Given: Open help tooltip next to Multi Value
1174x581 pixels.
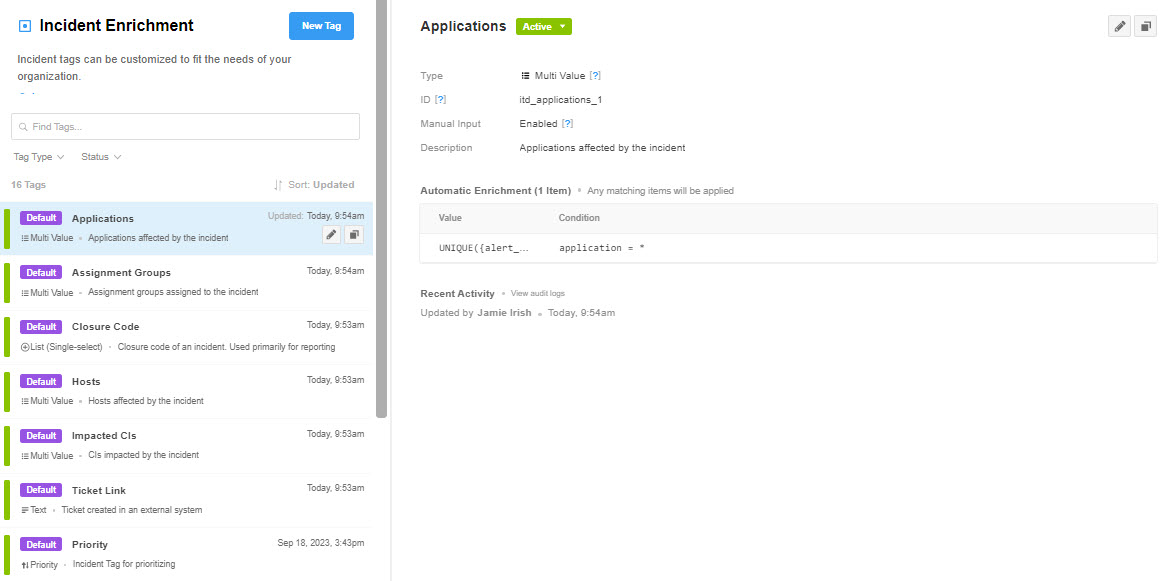Looking at the screenshot, I should click(595, 76).
